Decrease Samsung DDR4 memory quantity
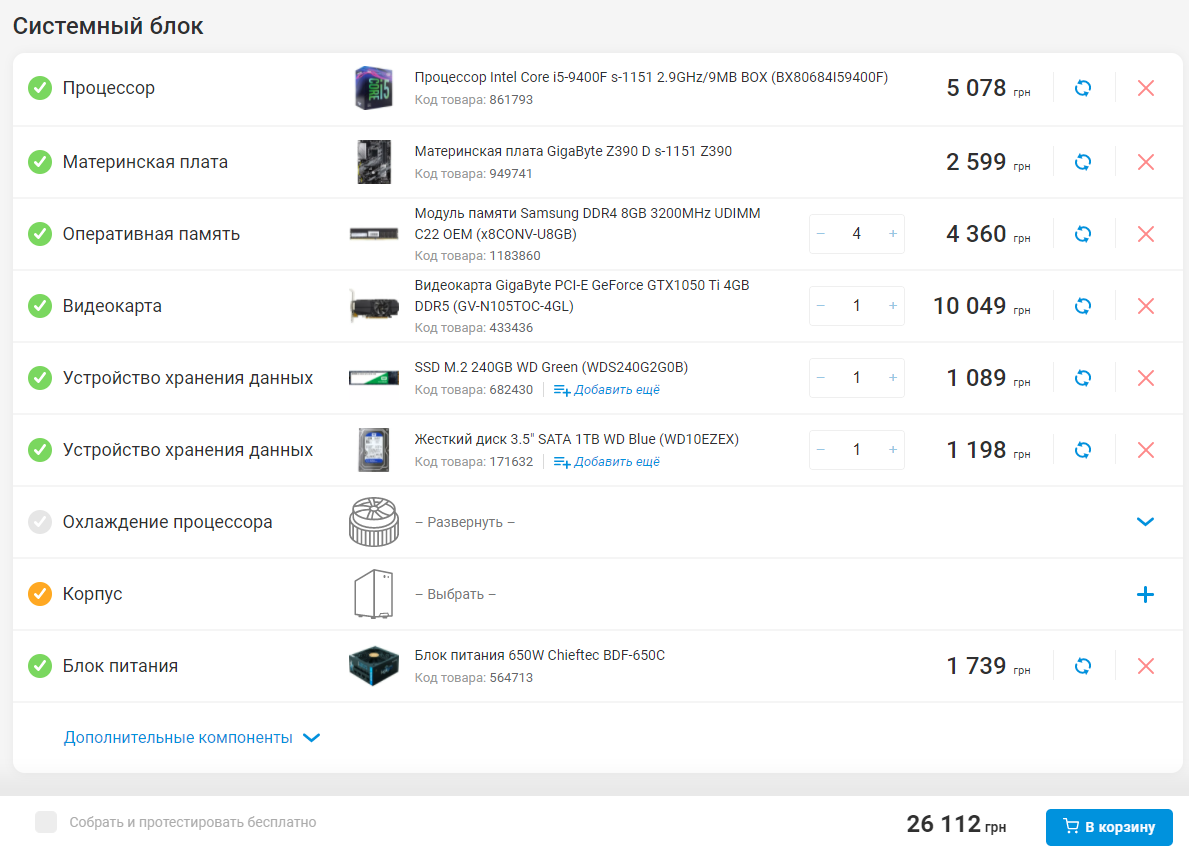1189x851 pixels. pos(820,234)
